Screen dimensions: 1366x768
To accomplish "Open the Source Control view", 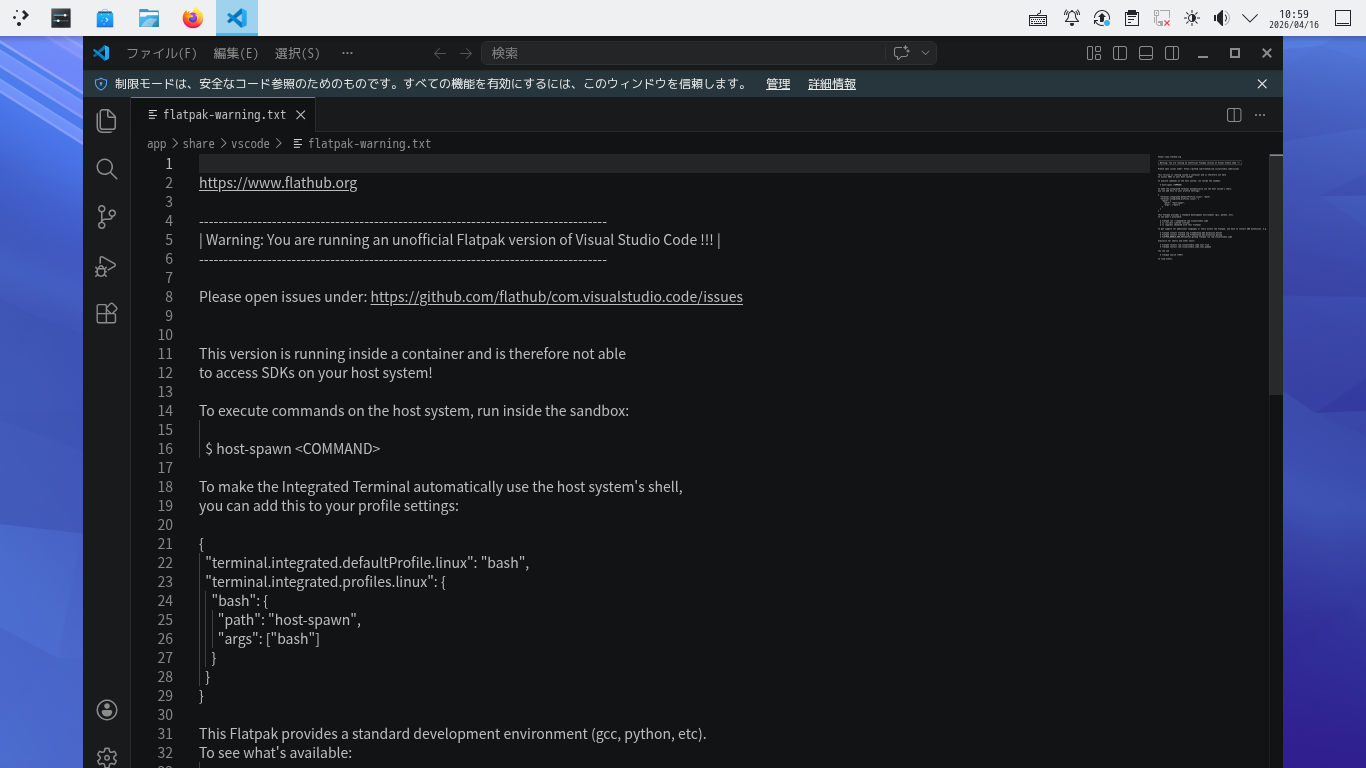I will pos(107,217).
